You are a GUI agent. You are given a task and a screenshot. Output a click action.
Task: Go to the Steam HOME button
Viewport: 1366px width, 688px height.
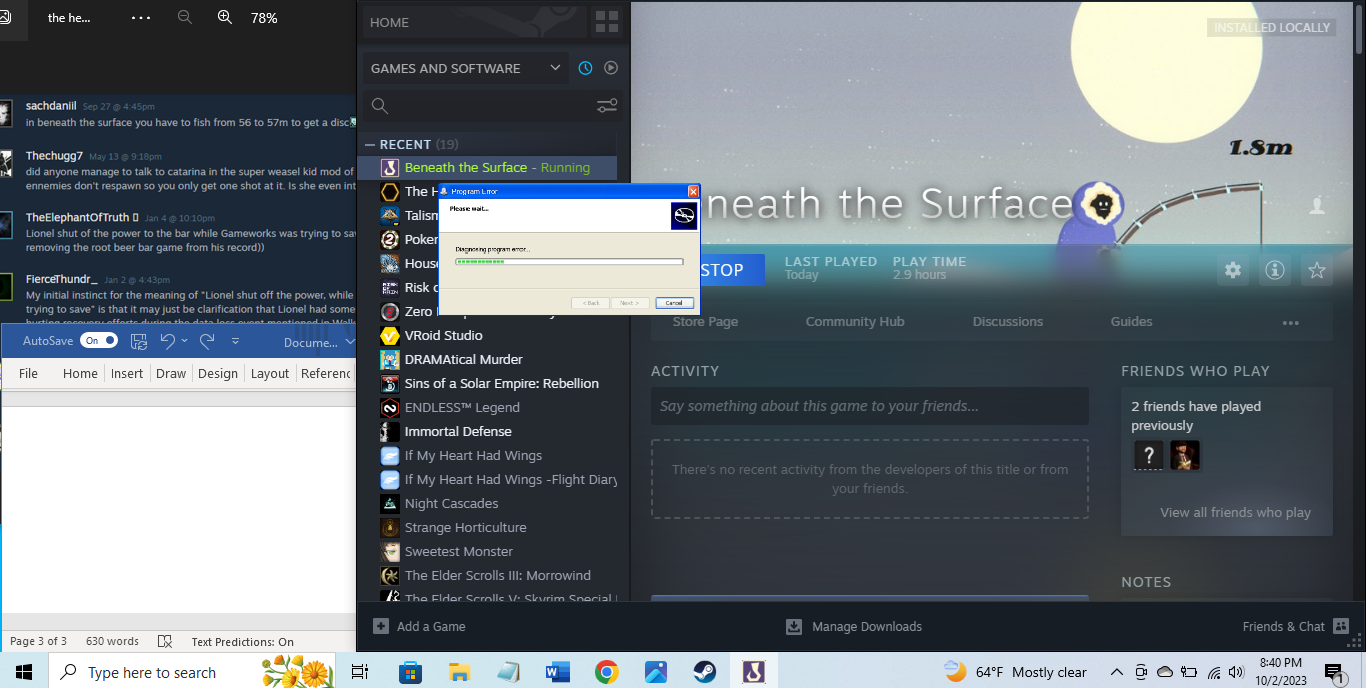(x=389, y=22)
